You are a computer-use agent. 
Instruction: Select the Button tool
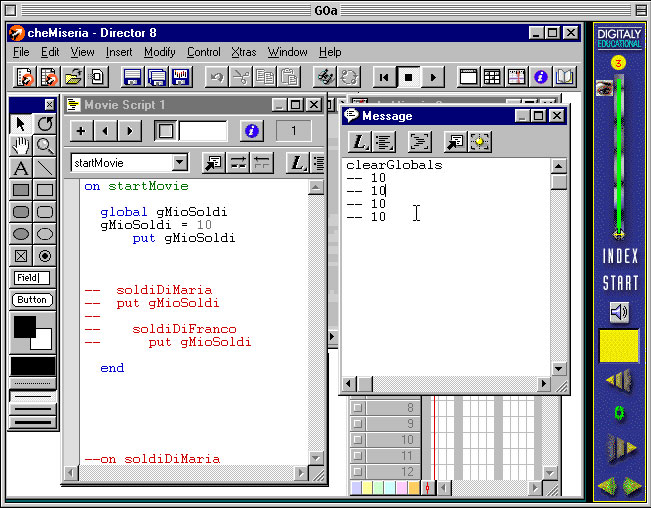click(x=32, y=300)
